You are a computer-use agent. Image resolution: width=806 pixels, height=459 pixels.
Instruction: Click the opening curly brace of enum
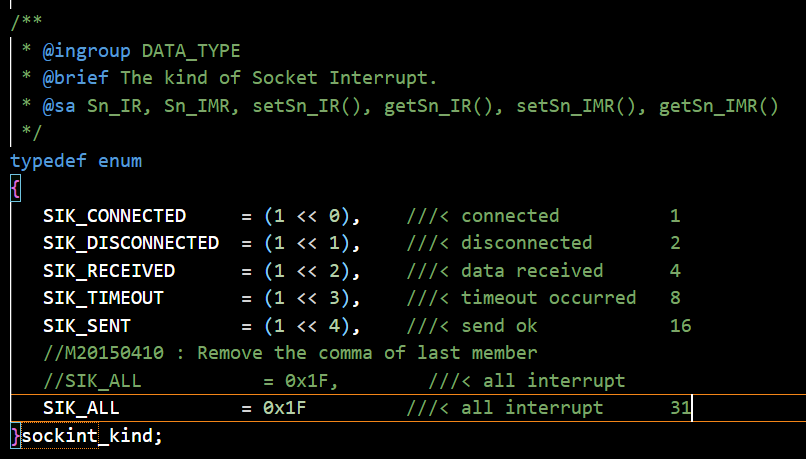pos(15,189)
